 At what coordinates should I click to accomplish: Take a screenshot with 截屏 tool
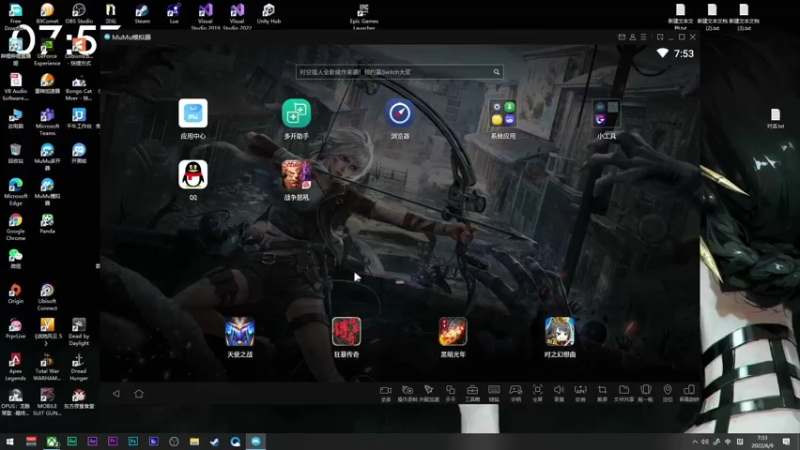click(x=602, y=393)
